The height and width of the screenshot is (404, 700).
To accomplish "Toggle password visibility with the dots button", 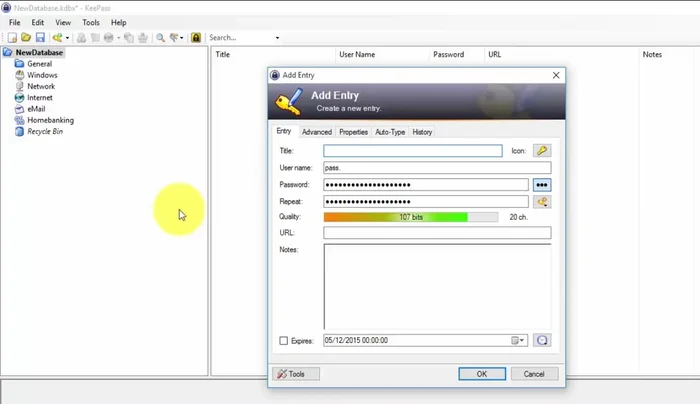I will (x=541, y=185).
